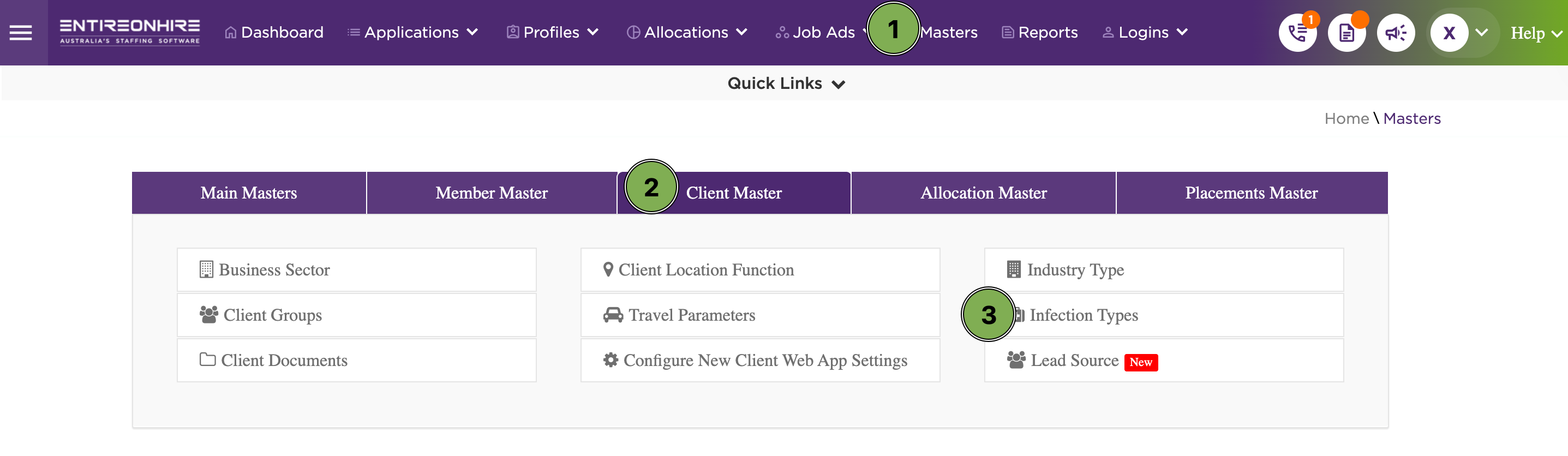Open the Client Documents master
Screen dimensions: 1568x456
357,361
